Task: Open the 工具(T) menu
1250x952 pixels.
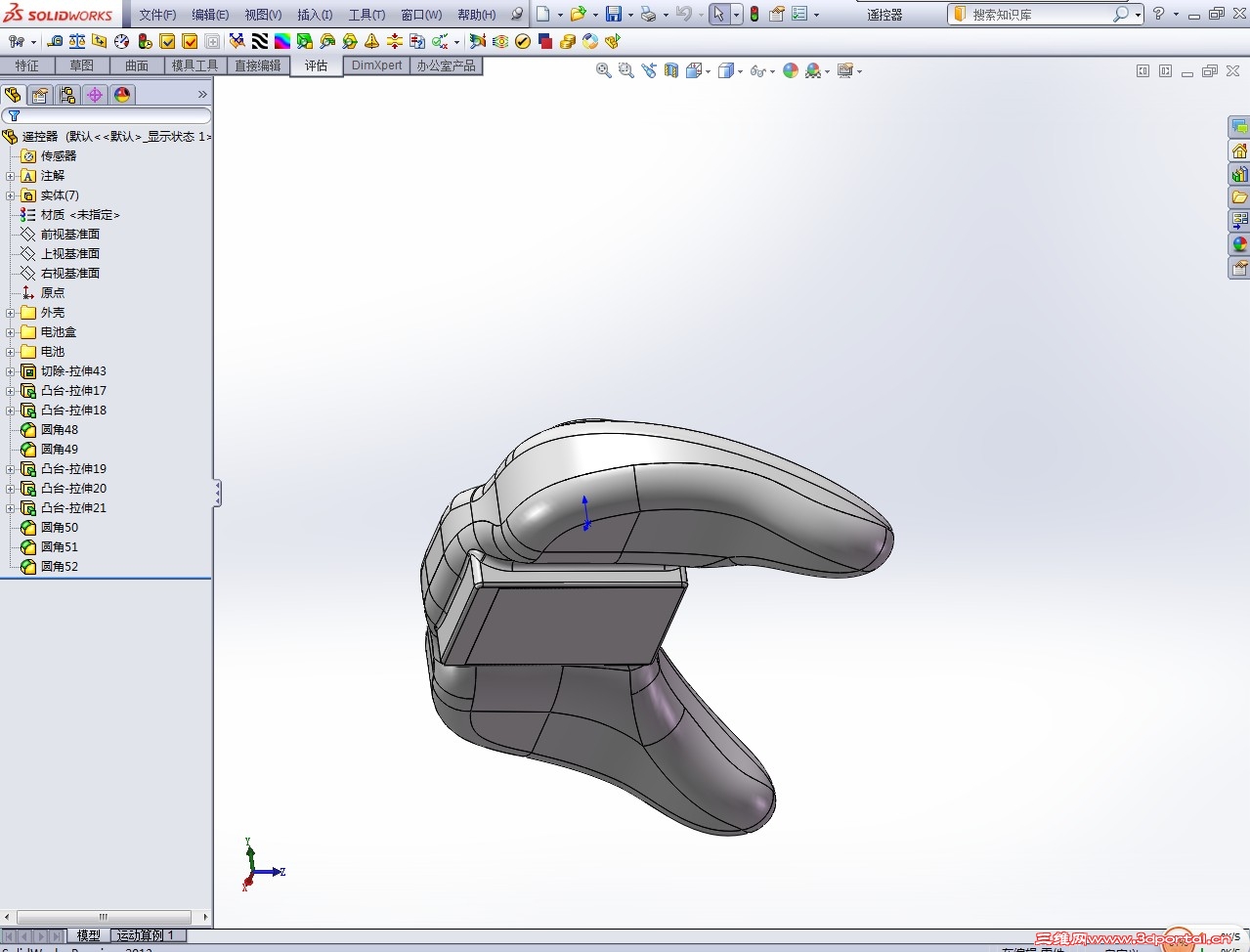Action: point(366,15)
